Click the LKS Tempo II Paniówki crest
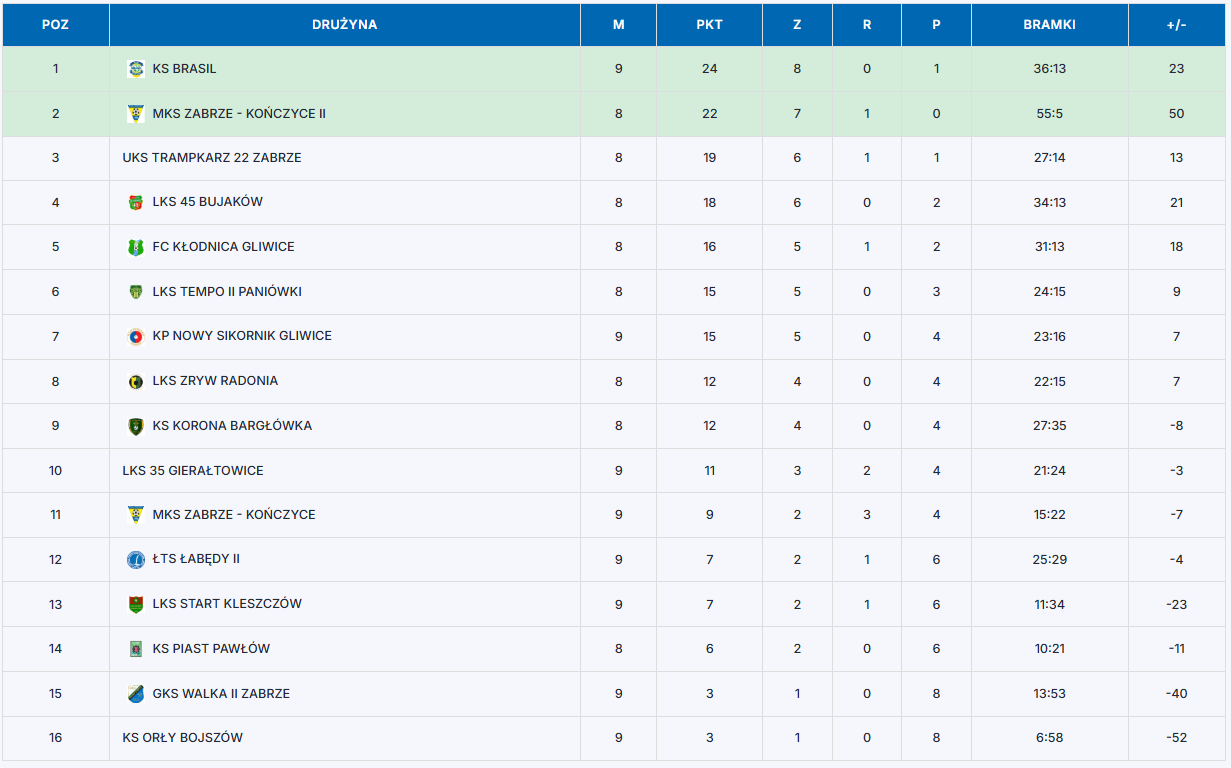Viewport: 1231px width, 768px height. click(x=136, y=292)
